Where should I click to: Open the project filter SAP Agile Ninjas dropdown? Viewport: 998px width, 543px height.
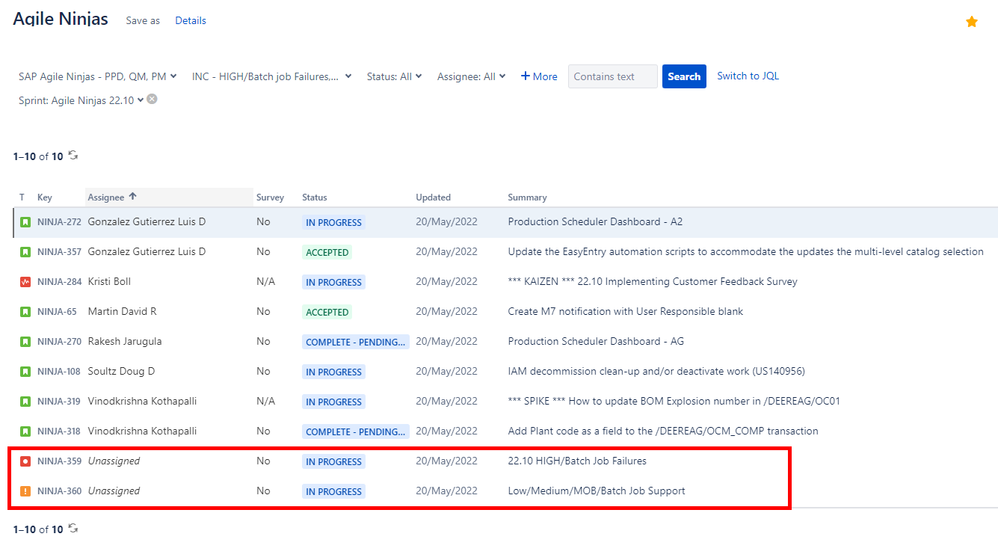point(97,76)
